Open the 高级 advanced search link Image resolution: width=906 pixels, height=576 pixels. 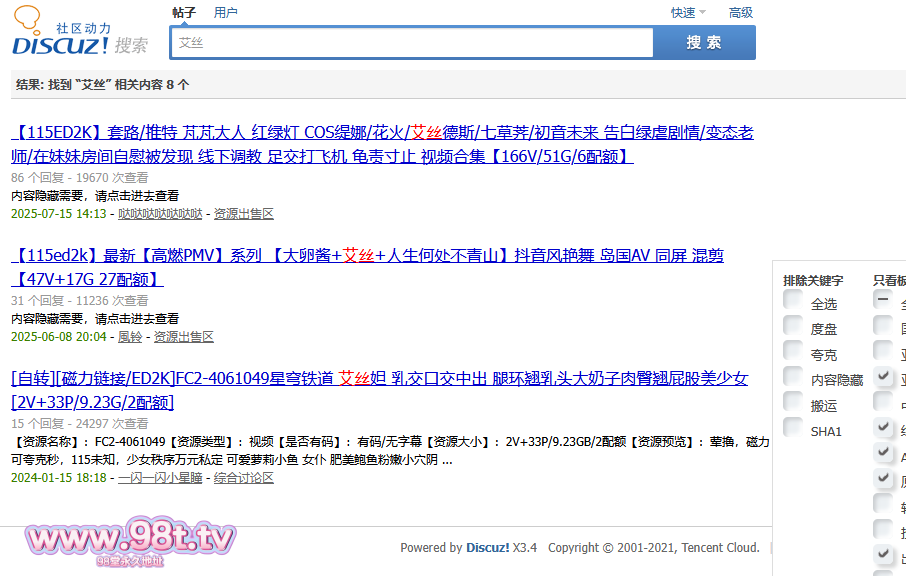741,13
